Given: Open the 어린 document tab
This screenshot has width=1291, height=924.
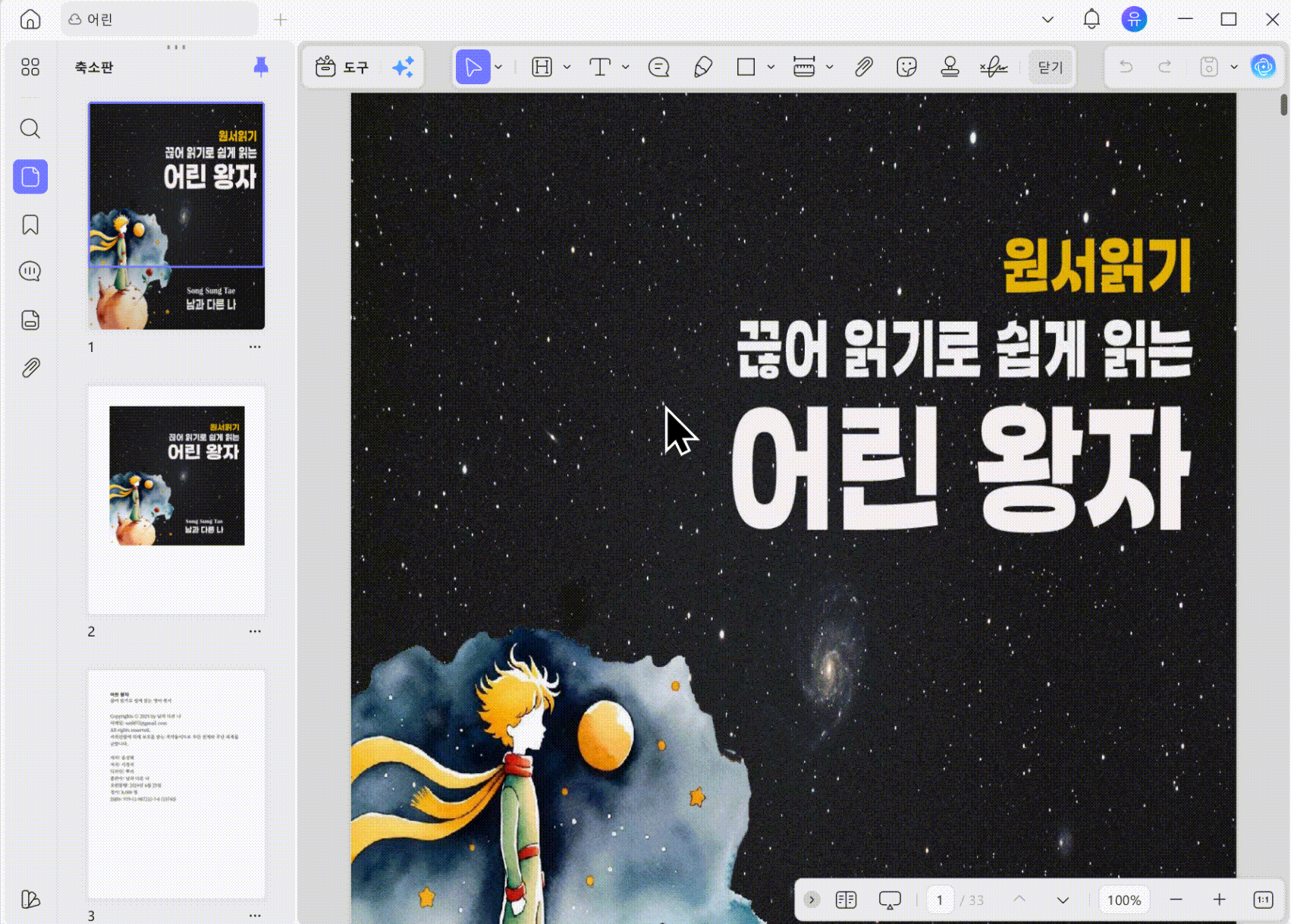Looking at the screenshot, I should pyautogui.click(x=159, y=19).
